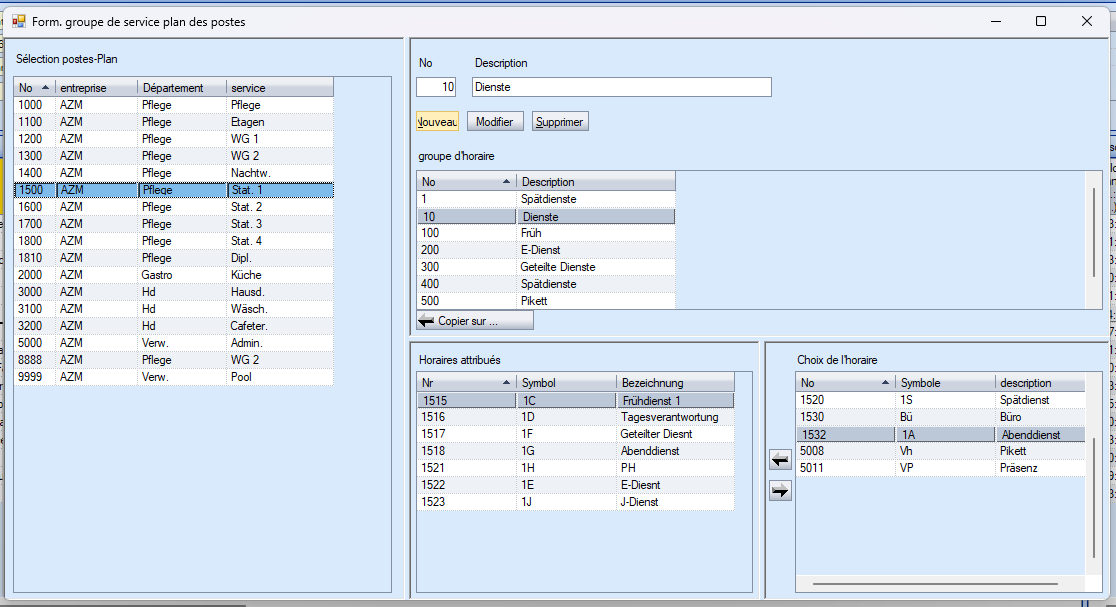Viewport: 1116px width, 607px height.
Task: Click the Nouveau button
Action: (x=437, y=121)
